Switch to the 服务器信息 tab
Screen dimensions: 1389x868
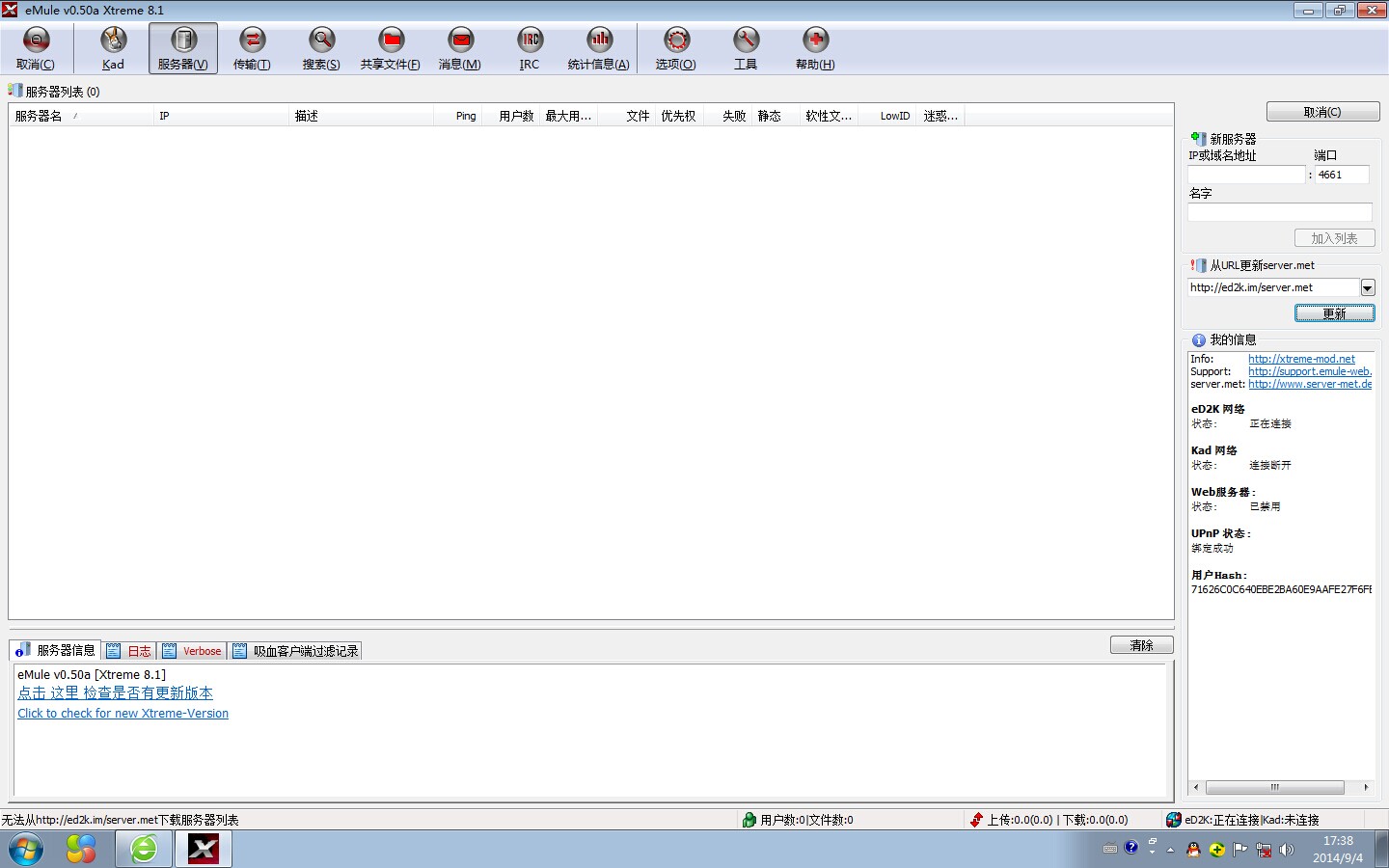55,650
